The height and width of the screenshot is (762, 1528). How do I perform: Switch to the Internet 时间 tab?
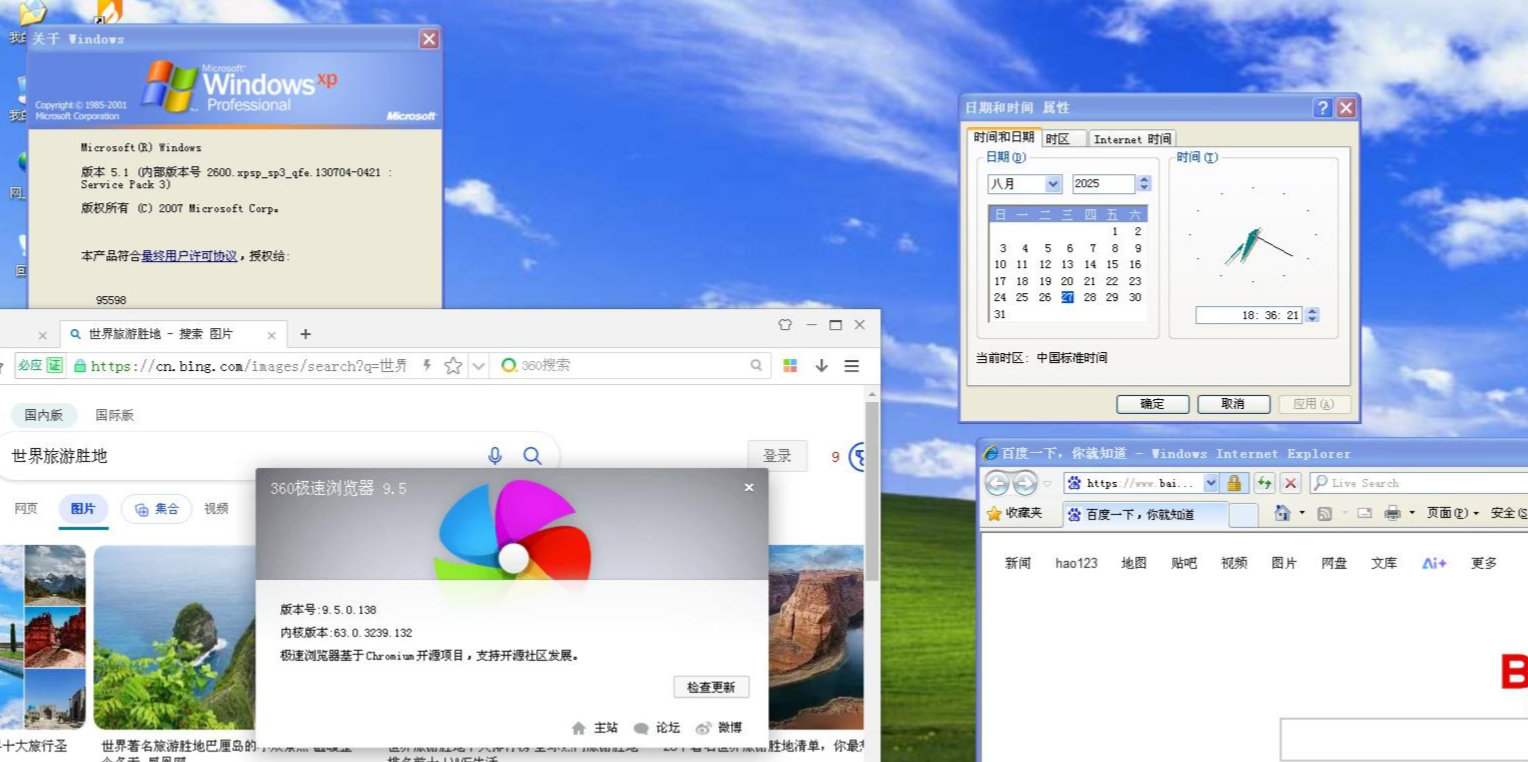[x=1132, y=139]
